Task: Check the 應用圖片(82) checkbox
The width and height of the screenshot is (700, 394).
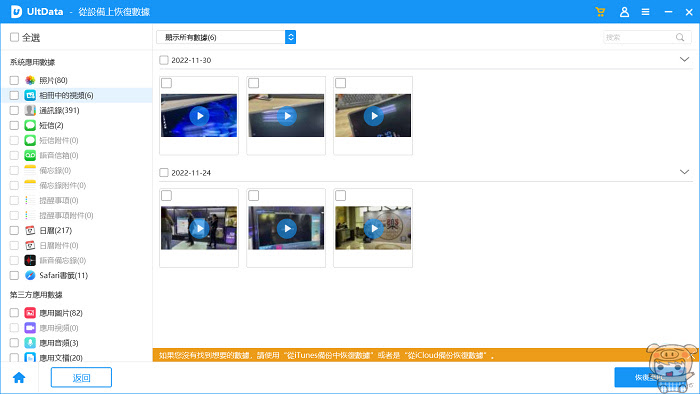Action: 14,313
